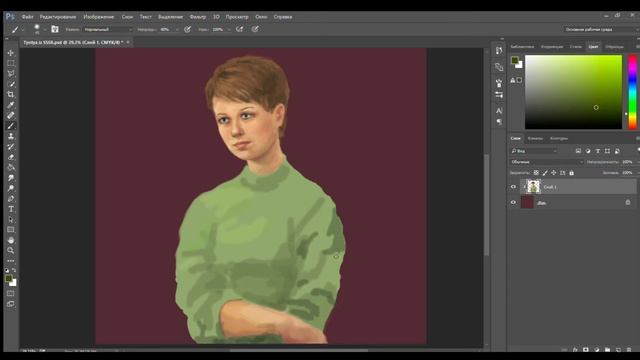Open the brush settings panel button
The image size is (640, 360).
pyautogui.click(x=55, y=29)
